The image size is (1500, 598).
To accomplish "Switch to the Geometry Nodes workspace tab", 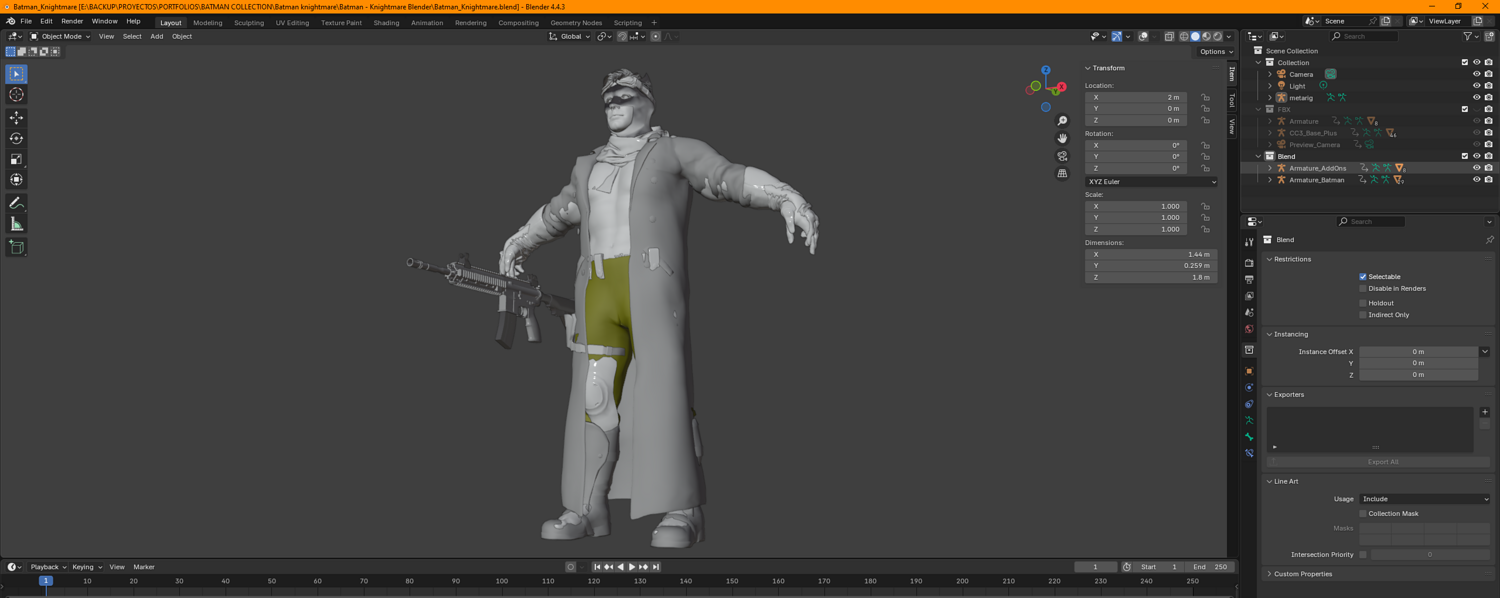I will [576, 23].
